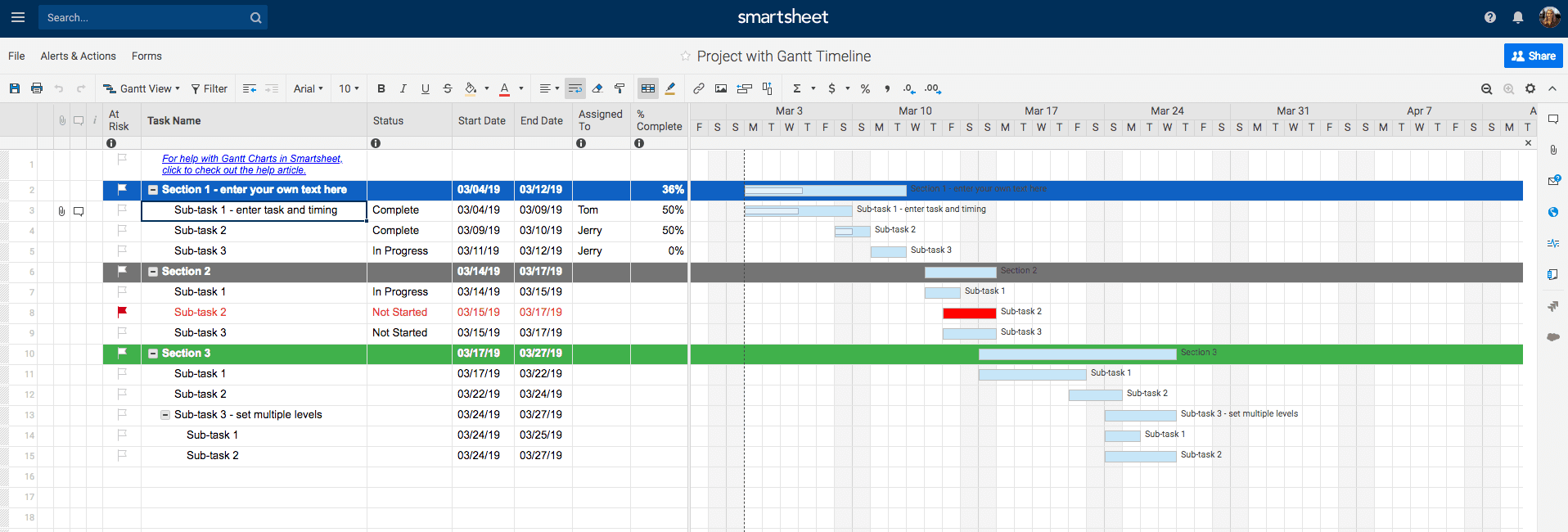Select the format painter tool
The width and height of the screenshot is (1568, 532).
(x=620, y=88)
